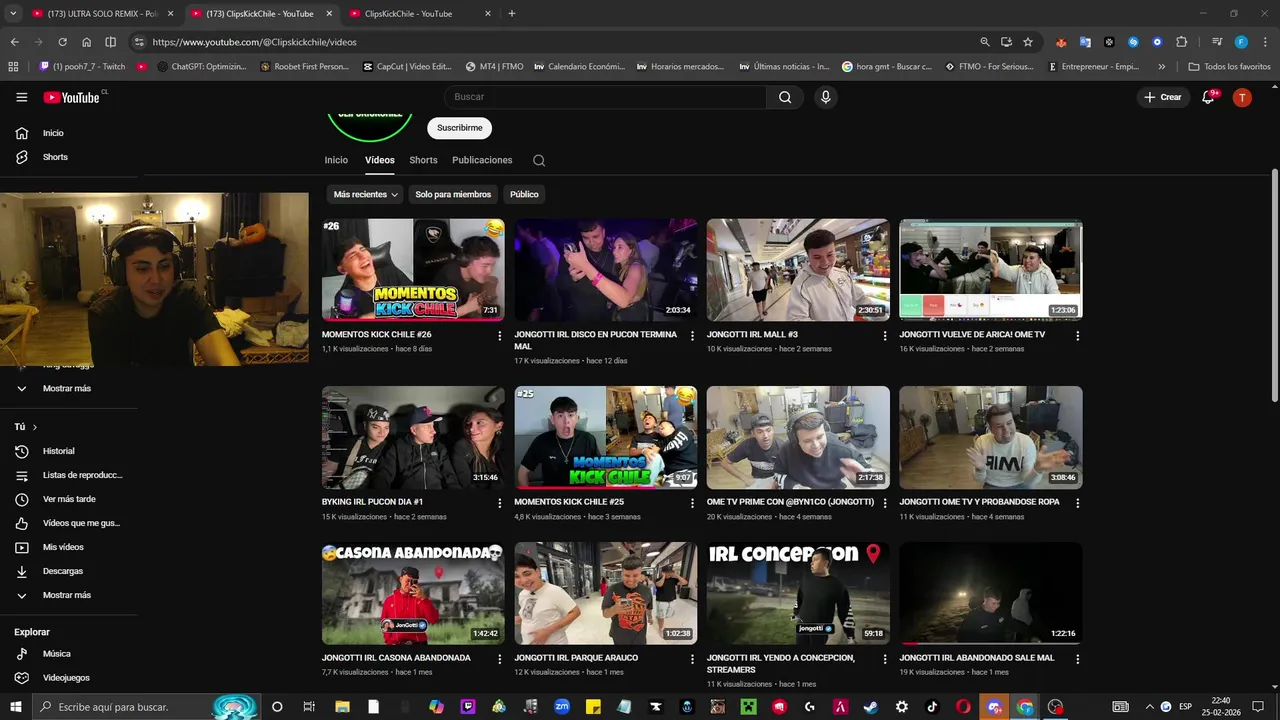Bookmark this page with star icon
This screenshot has width=1280, height=720.
(x=1027, y=42)
